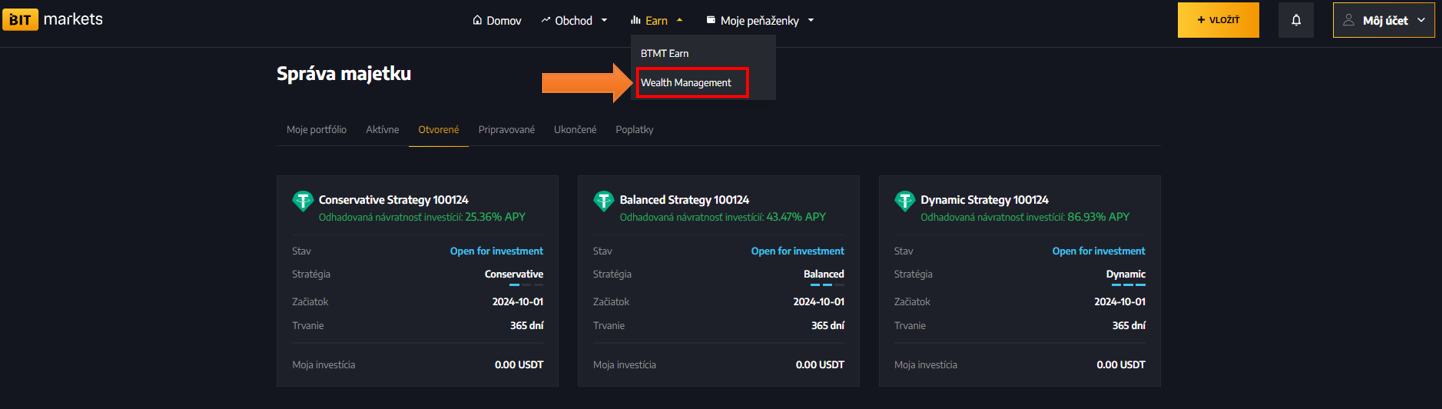Click the home icon beside Domov
Screen dimensions: 1442x409
(x=477, y=20)
